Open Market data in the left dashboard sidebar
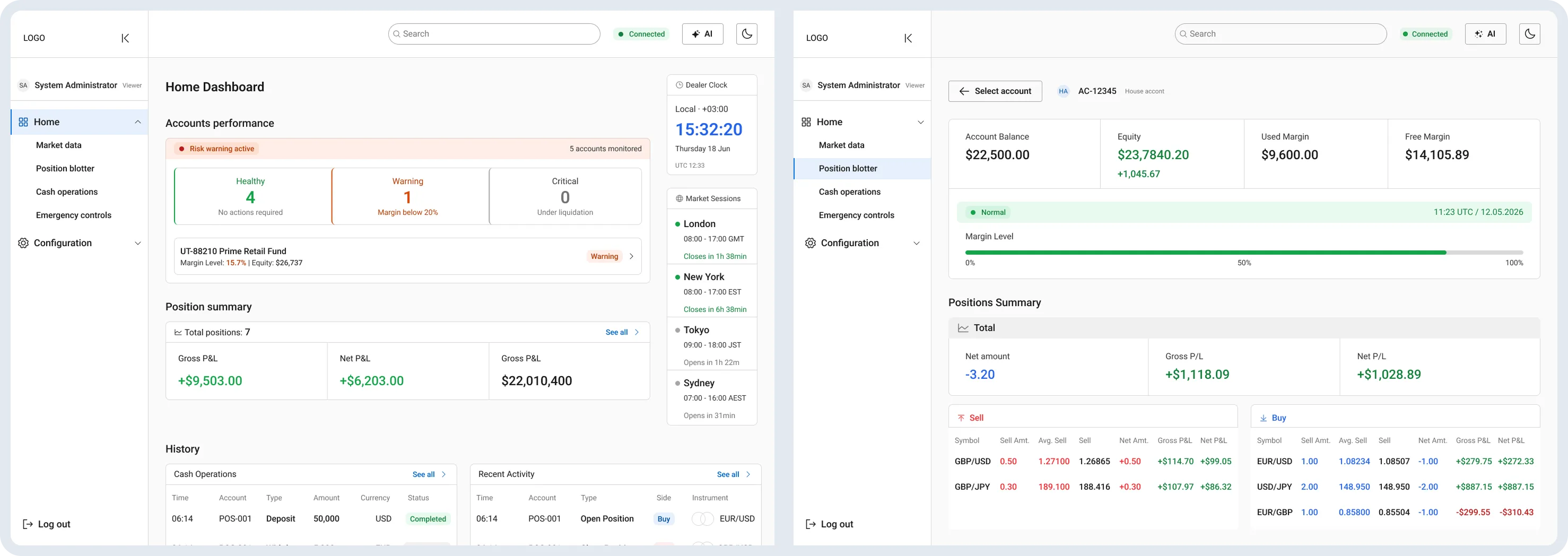The image size is (1568, 556). coord(58,145)
